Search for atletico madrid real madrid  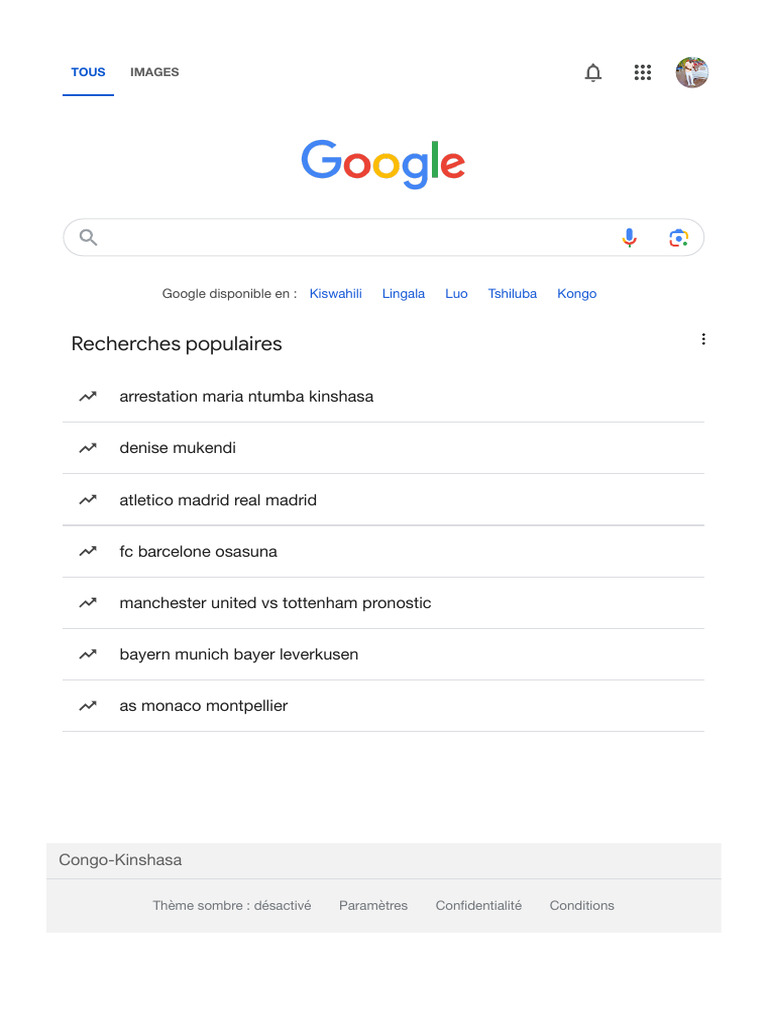pos(218,500)
